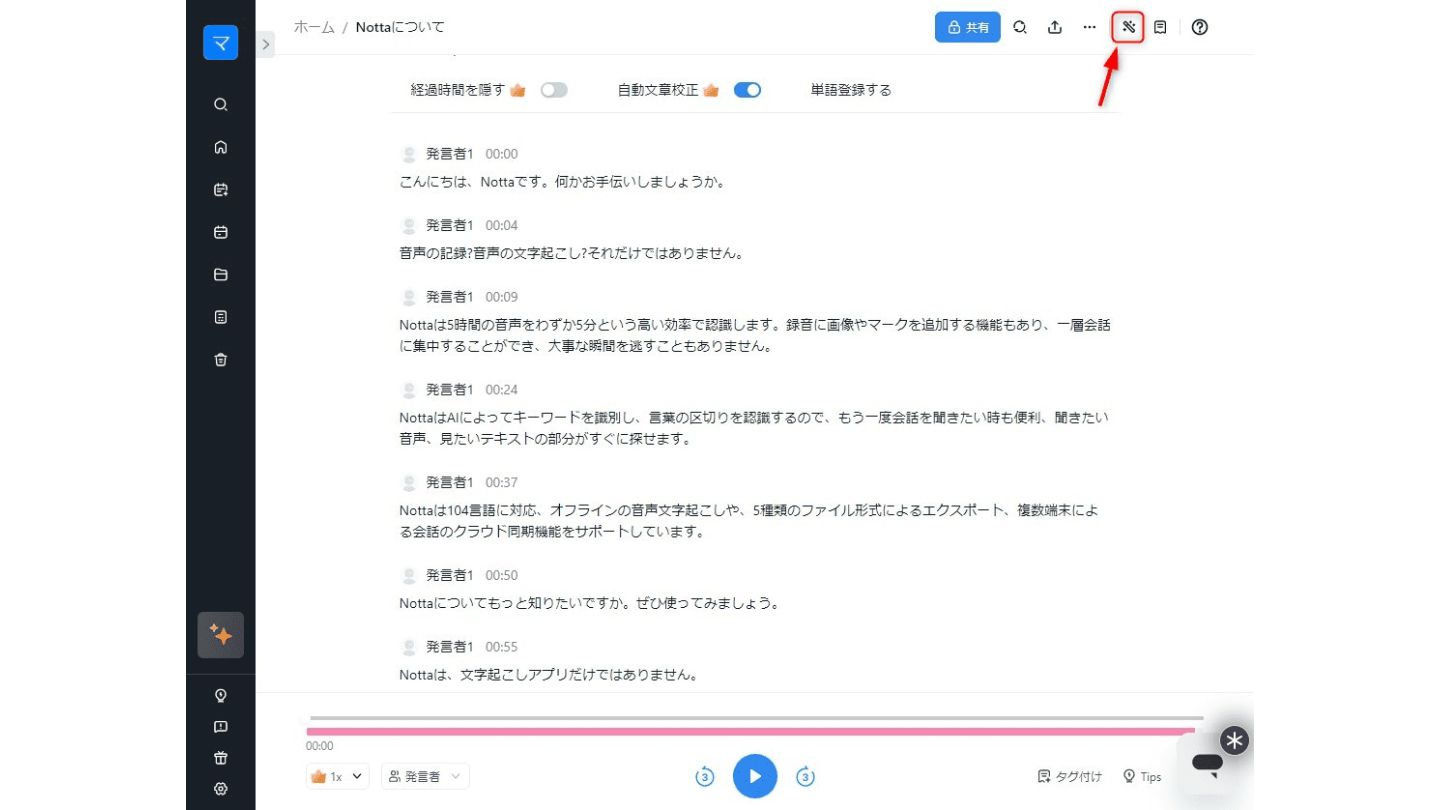The height and width of the screenshot is (810, 1440).
Task: Click the orange sparkle AI button
Action: pyautogui.click(x=221, y=635)
